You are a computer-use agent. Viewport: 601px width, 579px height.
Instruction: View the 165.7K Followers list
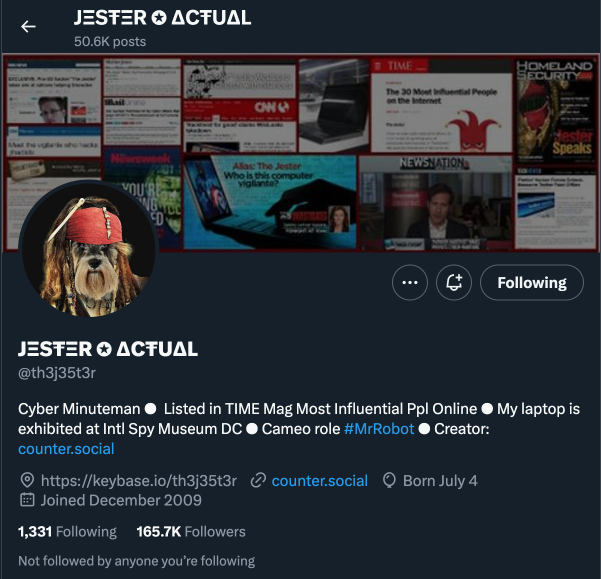coord(191,532)
